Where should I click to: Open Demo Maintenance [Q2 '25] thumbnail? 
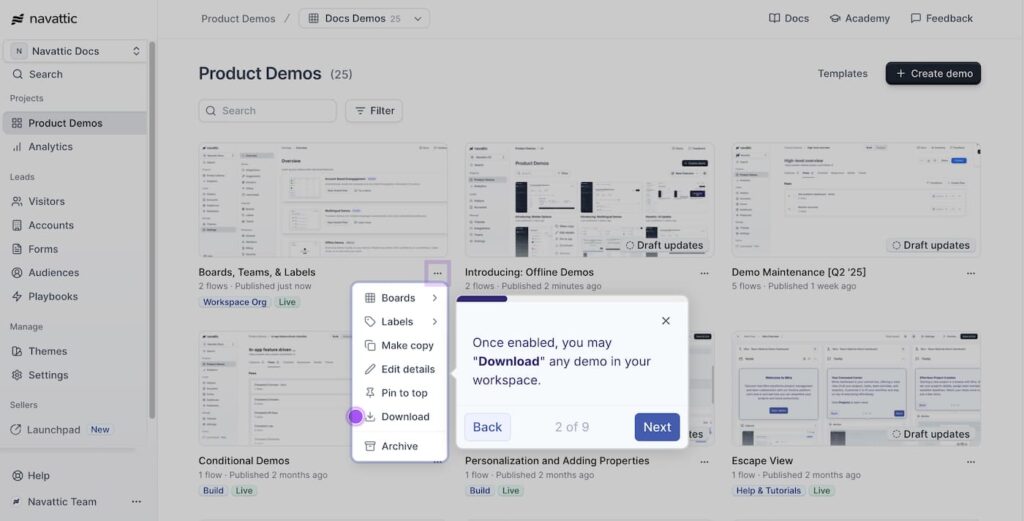pyautogui.click(x=856, y=200)
